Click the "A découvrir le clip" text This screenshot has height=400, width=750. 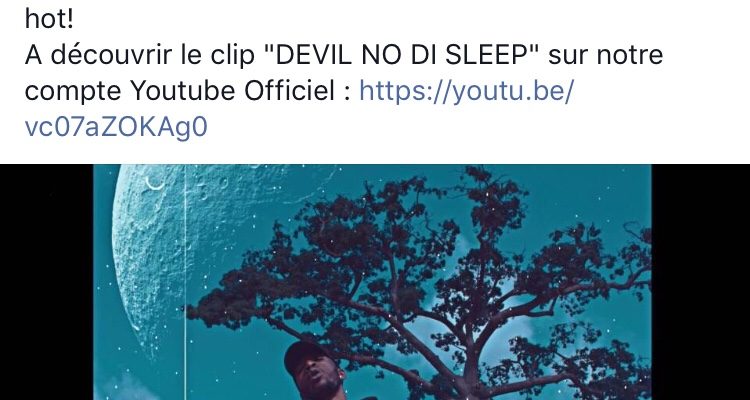click(139, 56)
